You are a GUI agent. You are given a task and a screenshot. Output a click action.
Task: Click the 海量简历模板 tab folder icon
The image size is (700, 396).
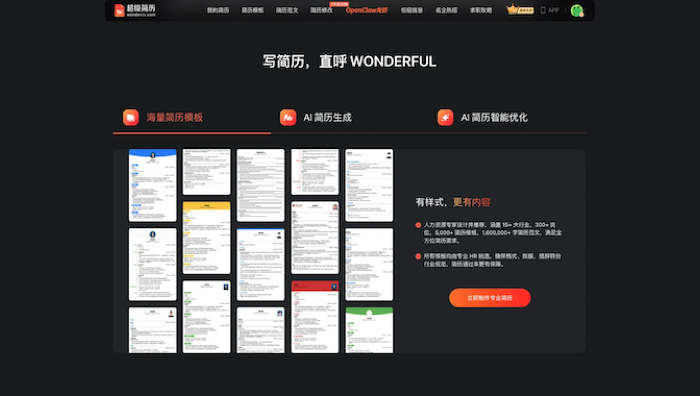point(131,117)
